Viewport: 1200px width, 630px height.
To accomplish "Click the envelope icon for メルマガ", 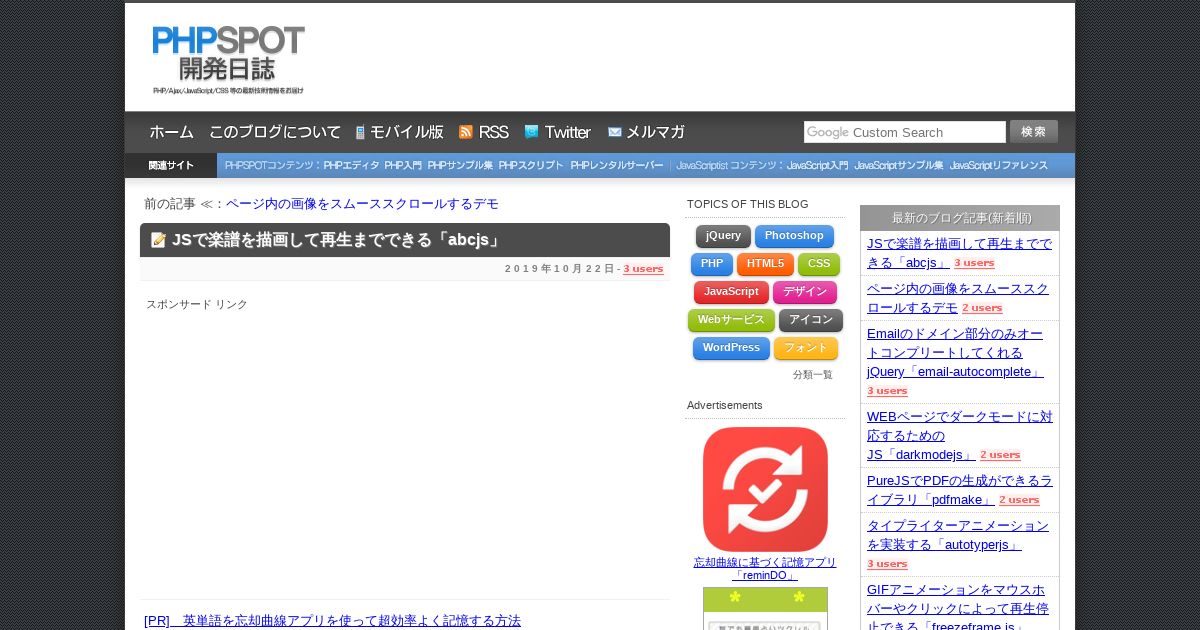I will [615, 132].
